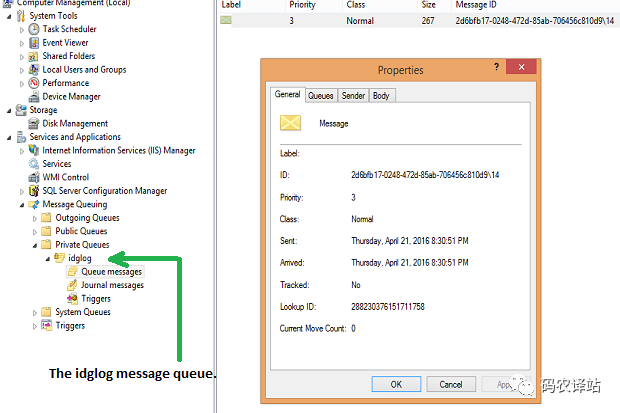Image resolution: width=620 pixels, height=413 pixels.
Task: Click the idglog queue icon
Action: 59,258
